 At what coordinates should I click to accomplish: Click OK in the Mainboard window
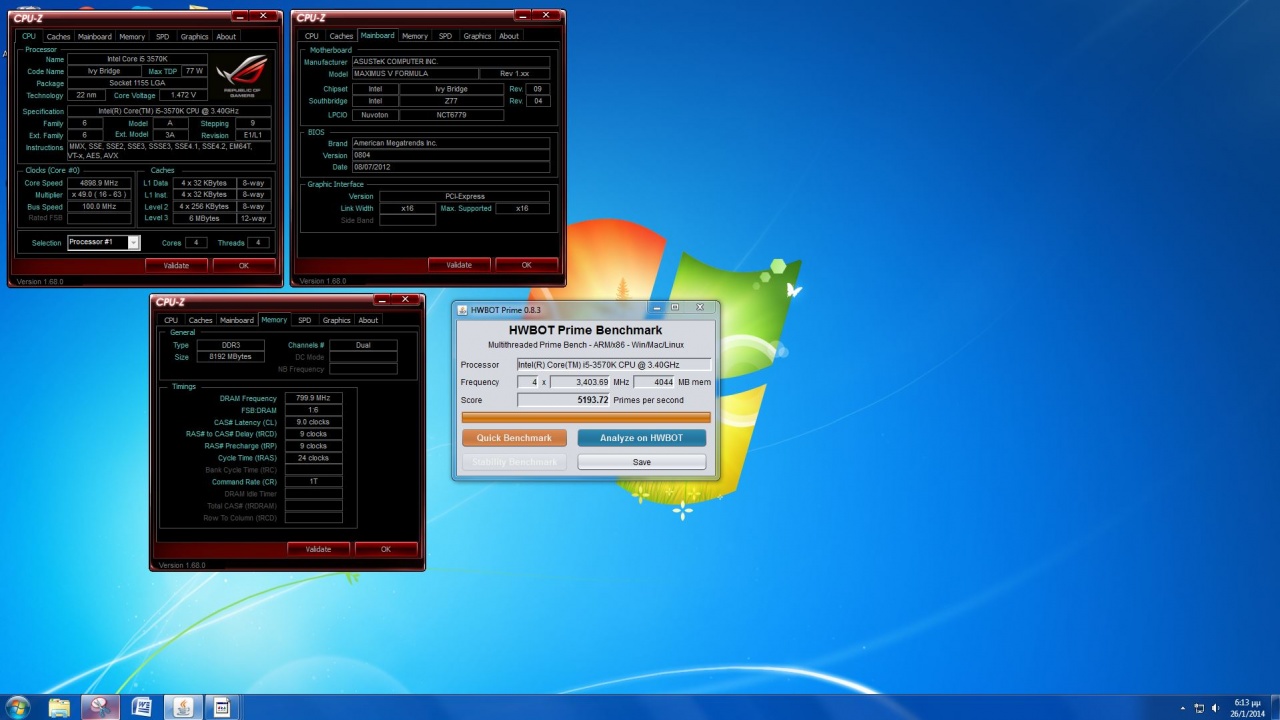(x=526, y=265)
